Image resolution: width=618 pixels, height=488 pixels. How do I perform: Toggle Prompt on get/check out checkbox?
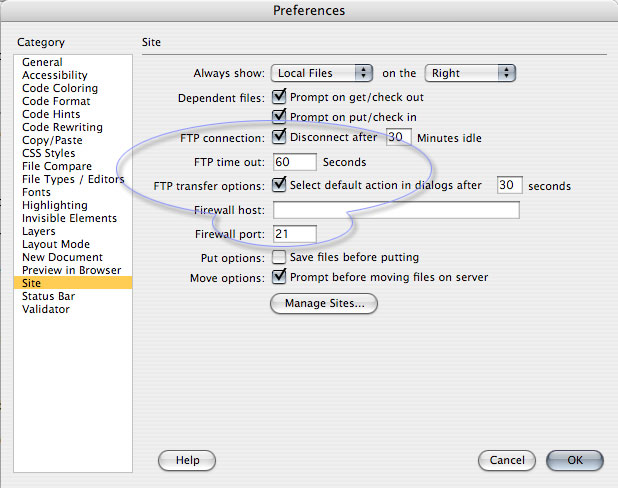[x=279, y=97]
